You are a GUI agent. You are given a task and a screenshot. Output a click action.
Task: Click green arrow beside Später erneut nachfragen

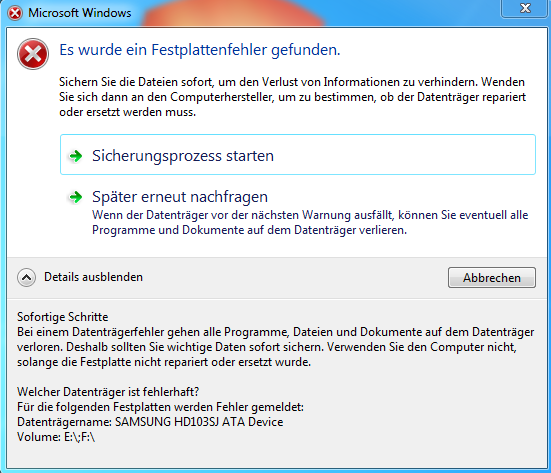(75, 197)
